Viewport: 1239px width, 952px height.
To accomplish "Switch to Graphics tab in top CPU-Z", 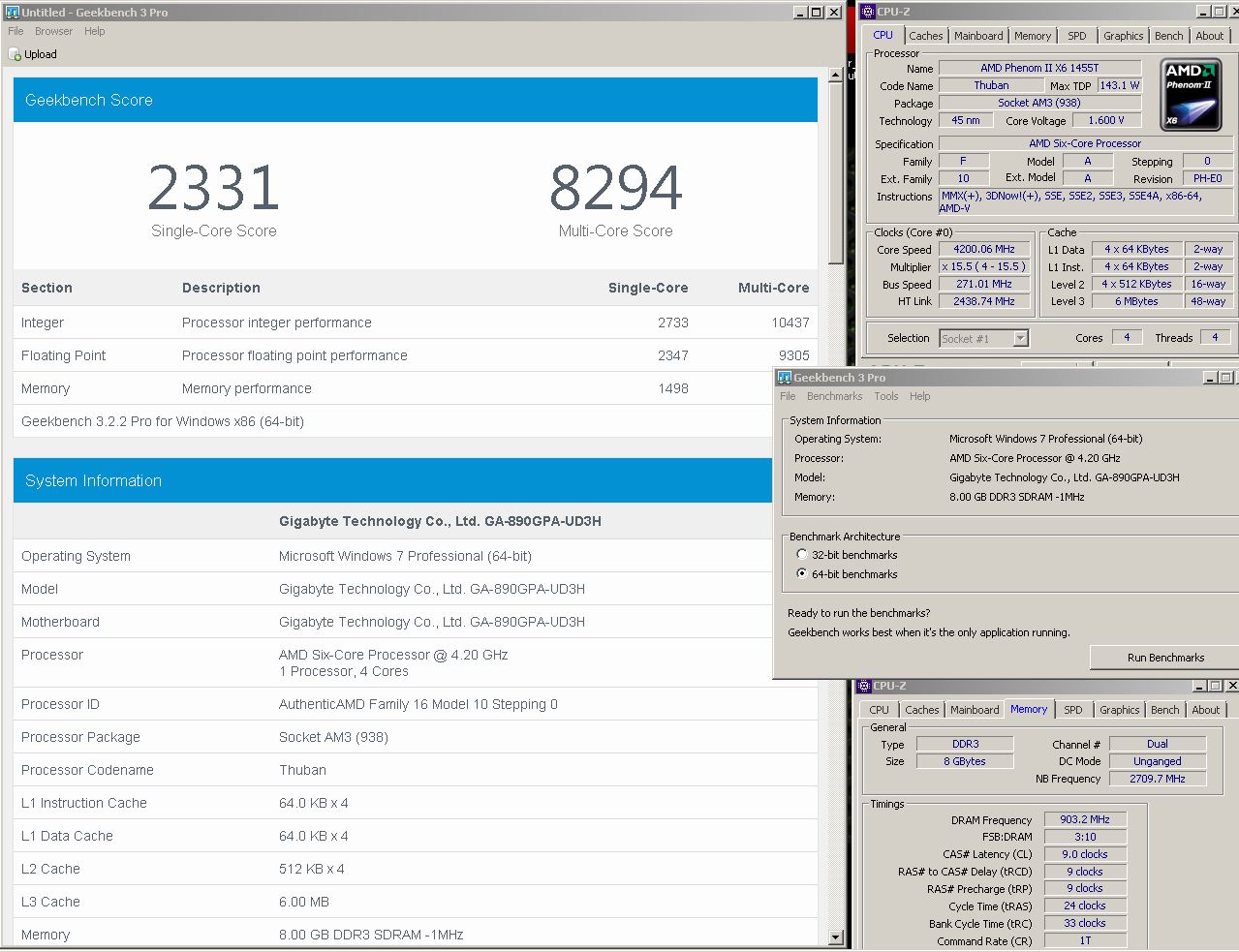I will pyautogui.click(x=1123, y=36).
